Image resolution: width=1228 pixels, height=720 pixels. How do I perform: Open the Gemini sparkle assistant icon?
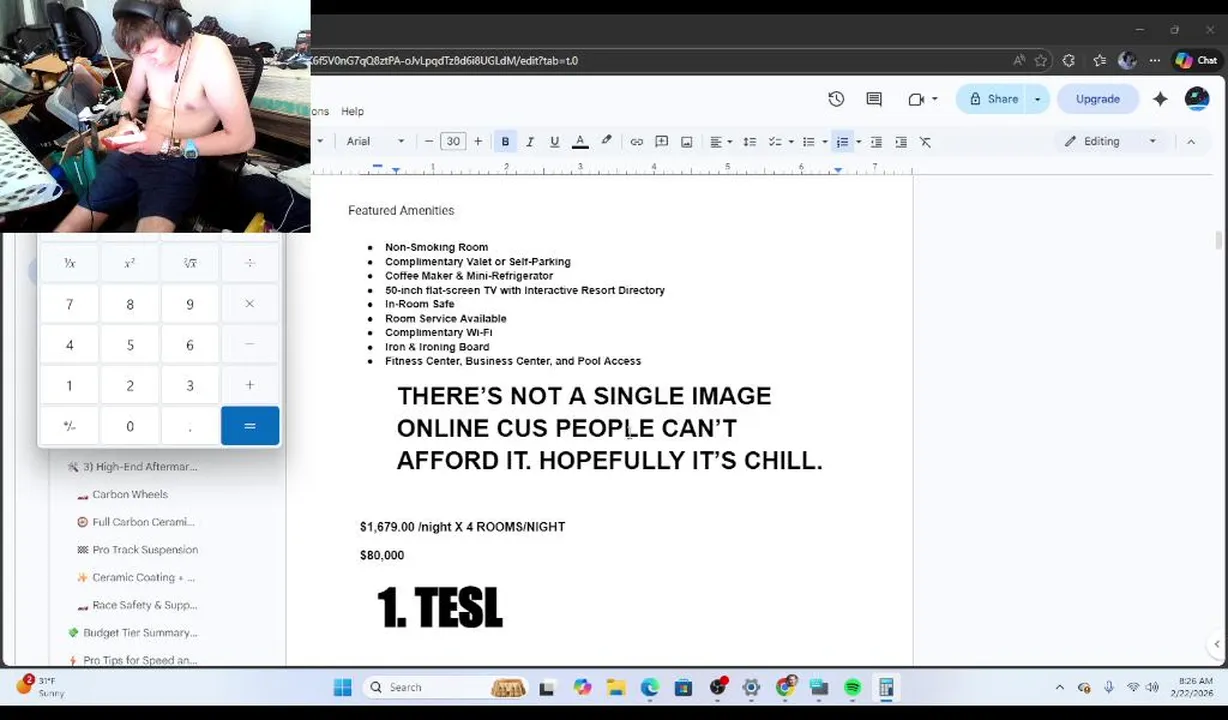coord(1160,99)
